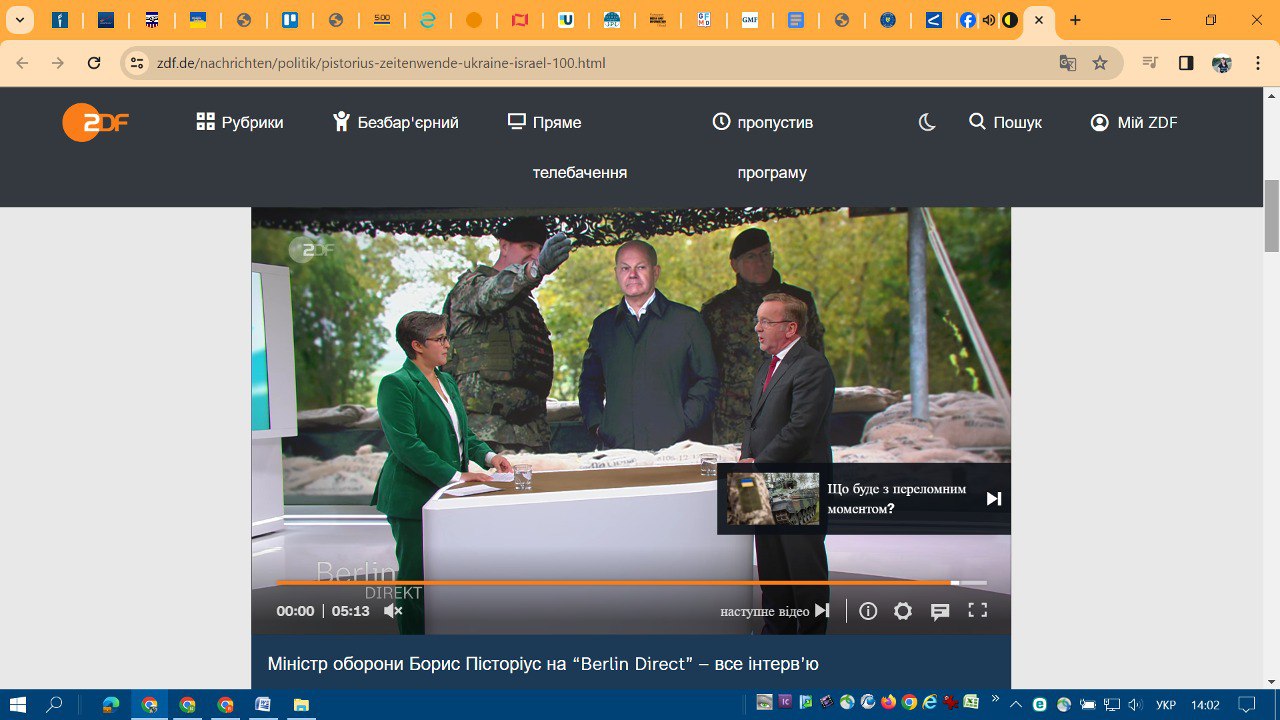Toggle dark mode with moon icon

pyautogui.click(x=927, y=122)
